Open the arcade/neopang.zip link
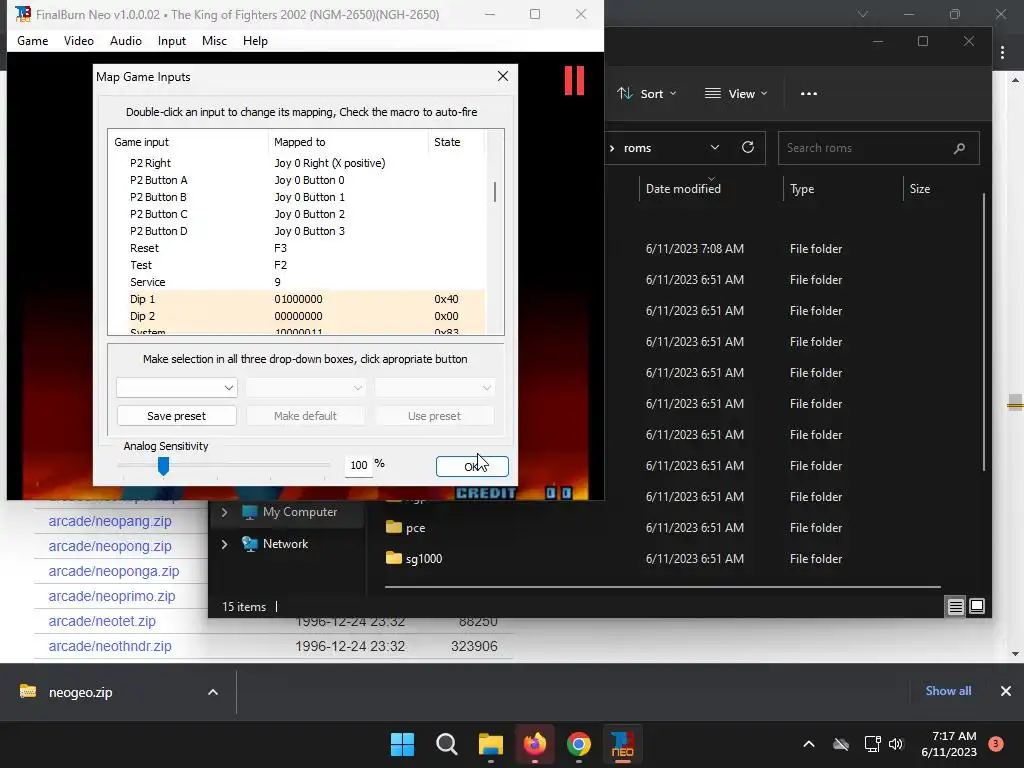The height and width of the screenshot is (768, 1024). pos(110,521)
